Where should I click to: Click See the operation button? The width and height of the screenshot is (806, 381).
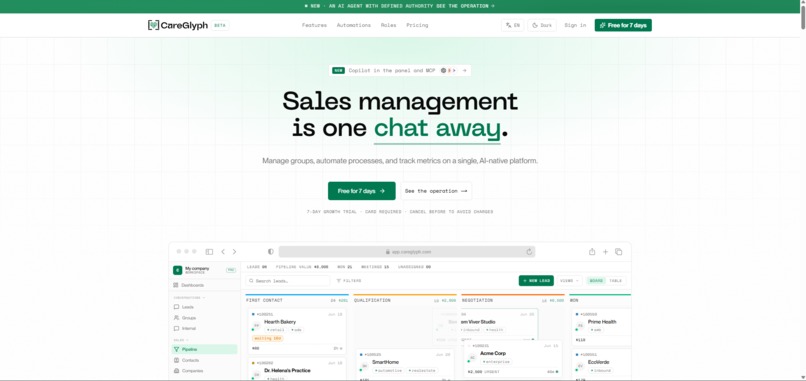click(x=436, y=191)
